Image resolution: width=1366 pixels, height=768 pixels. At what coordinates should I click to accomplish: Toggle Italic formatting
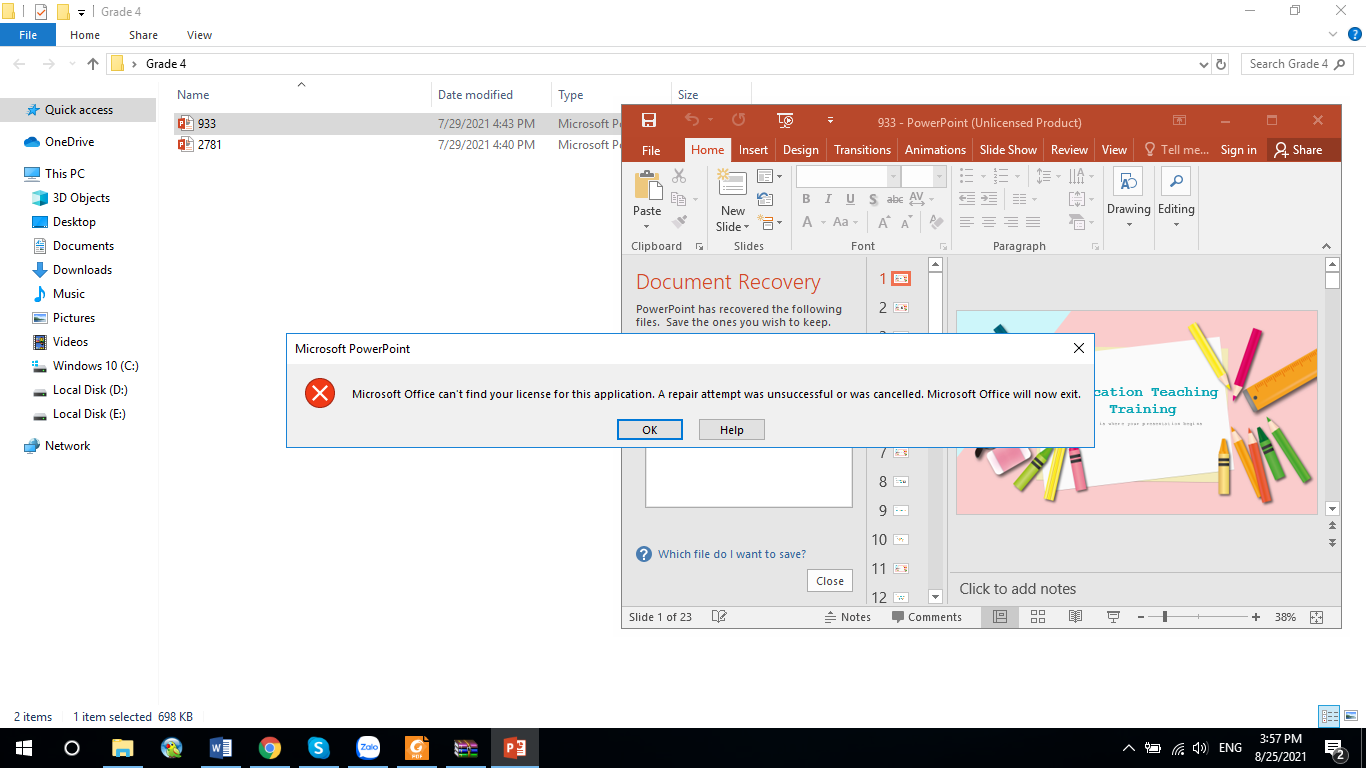[x=828, y=199]
